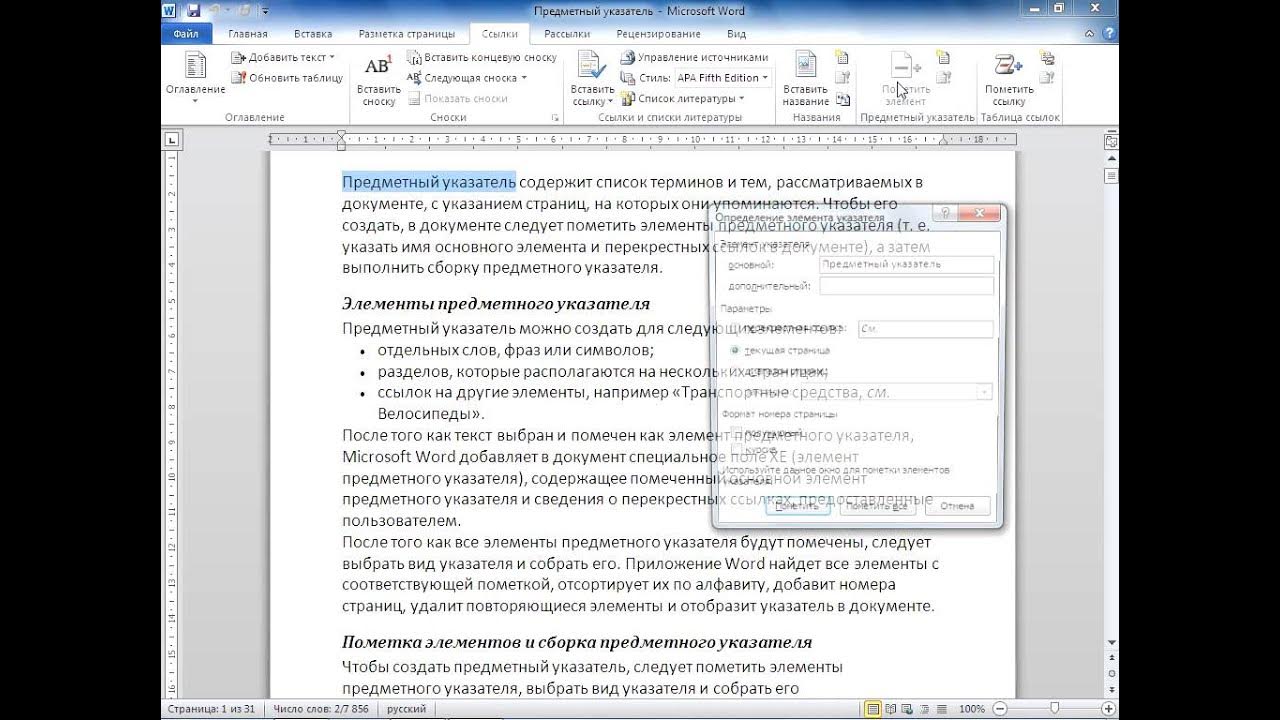Open the Список литературы dropdown
1280x720 pixels.
pyautogui.click(x=683, y=98)
